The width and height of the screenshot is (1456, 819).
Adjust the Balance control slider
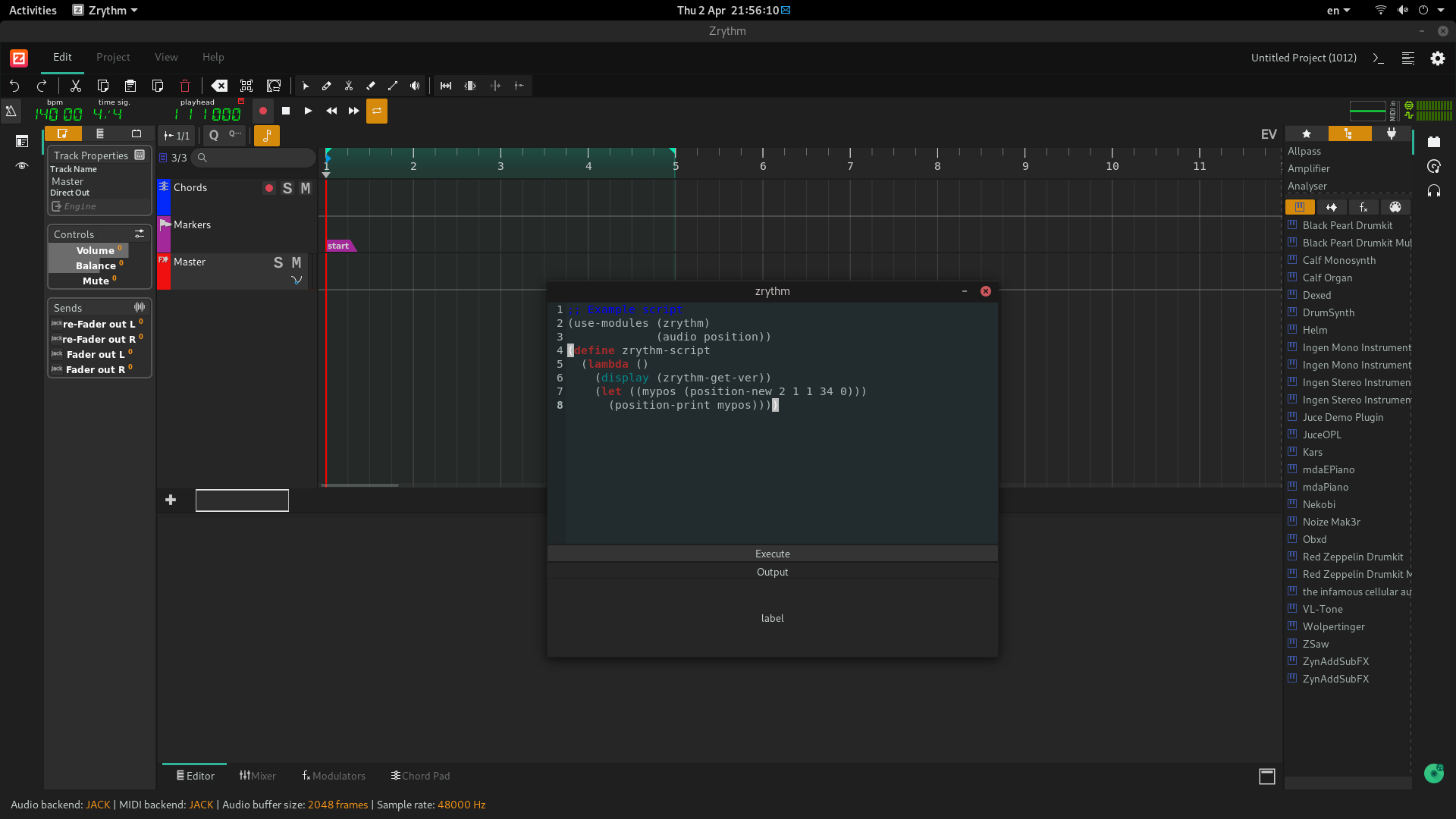pyautogui.click(x=99, y=265)
